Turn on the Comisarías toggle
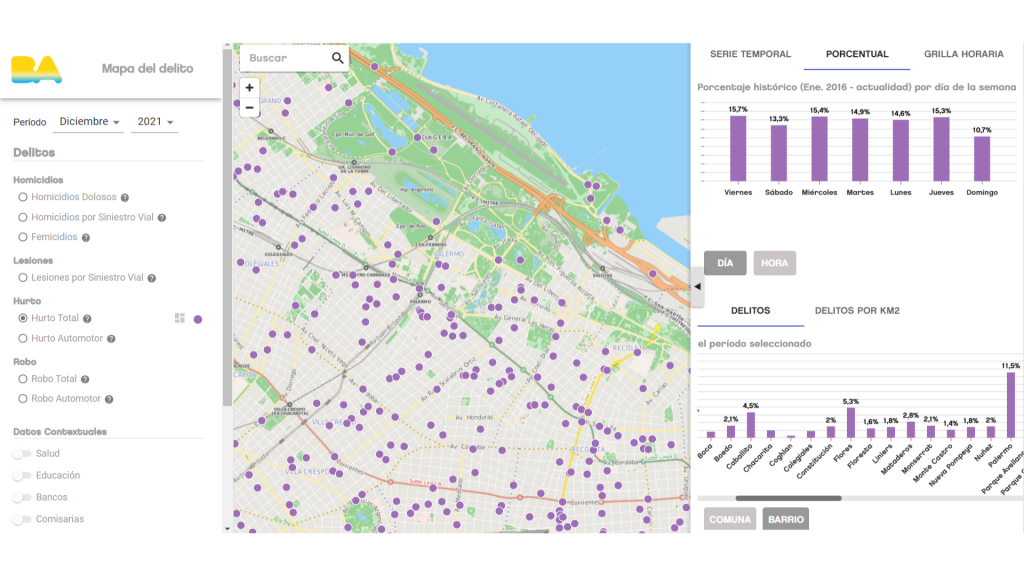 [x=22, y=520]
